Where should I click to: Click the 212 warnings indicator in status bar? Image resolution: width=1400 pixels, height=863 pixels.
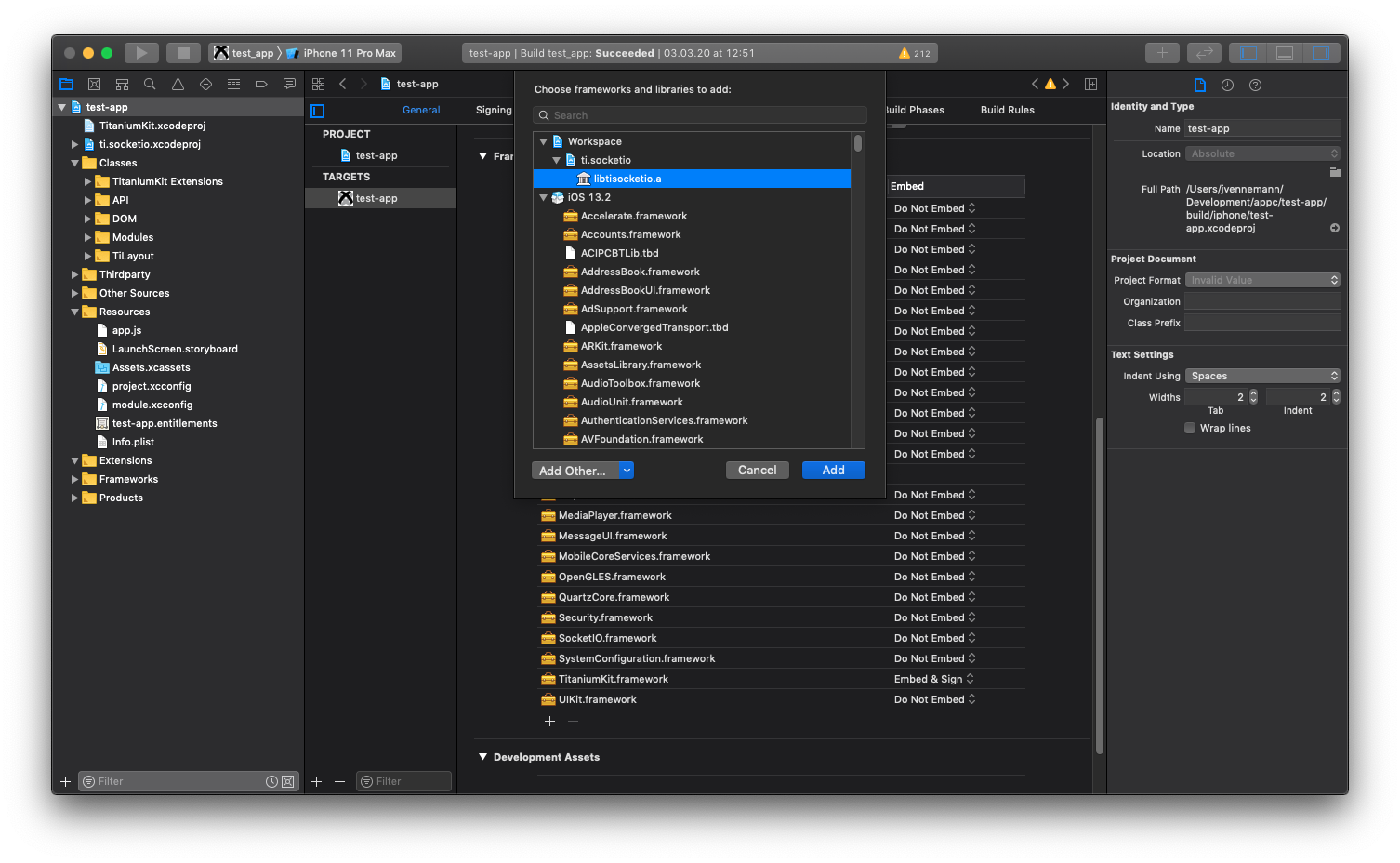915,53
